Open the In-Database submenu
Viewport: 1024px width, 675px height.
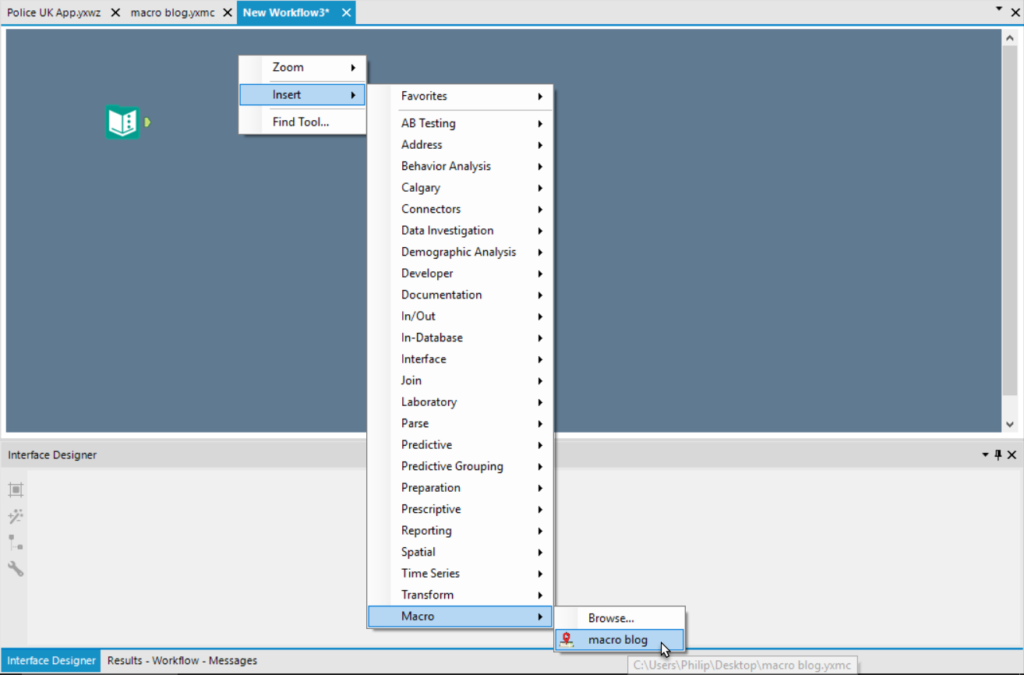[460, 338]
